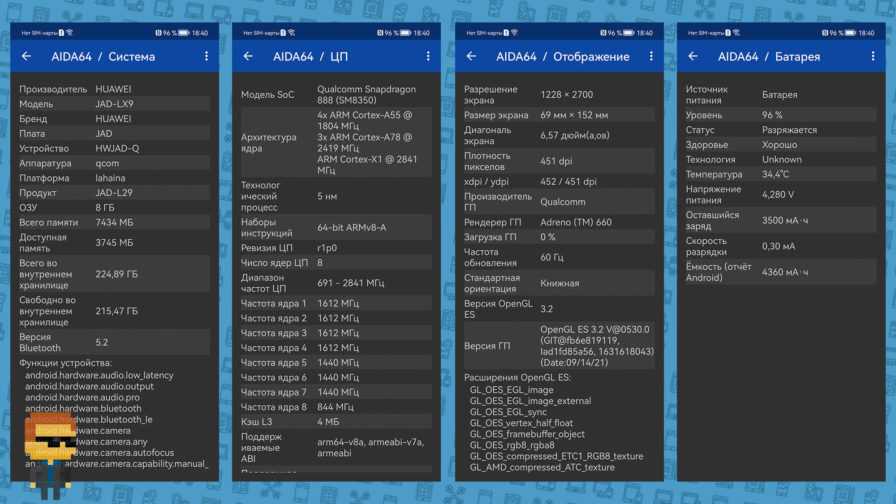Select the GL_OES_vertex_half_float extension entry
896x504 pixels.
523,423
